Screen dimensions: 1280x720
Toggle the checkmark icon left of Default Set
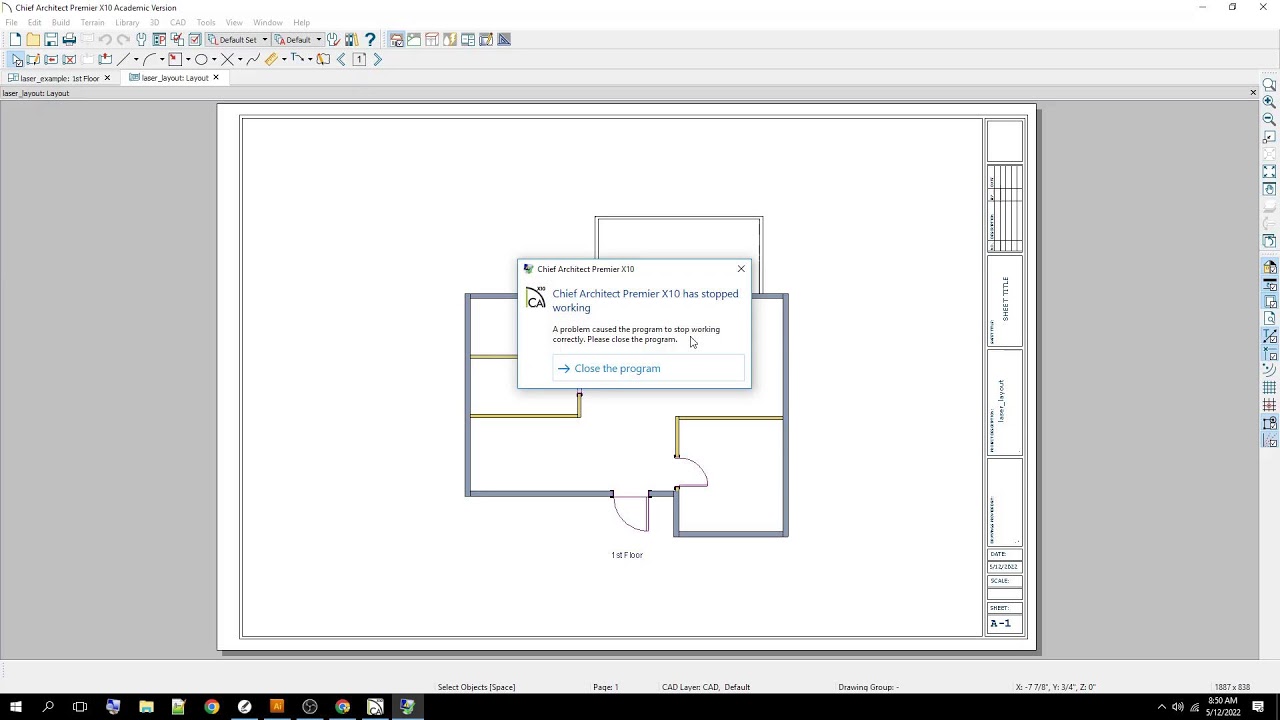pos(195,39)
